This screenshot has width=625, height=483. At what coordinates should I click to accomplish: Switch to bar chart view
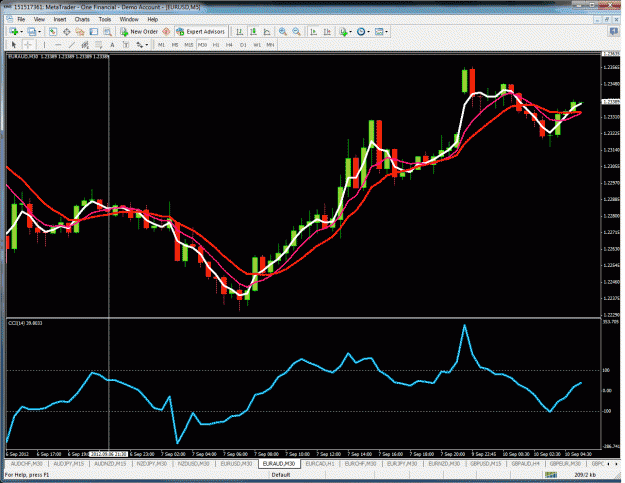[x=240, y=31]
